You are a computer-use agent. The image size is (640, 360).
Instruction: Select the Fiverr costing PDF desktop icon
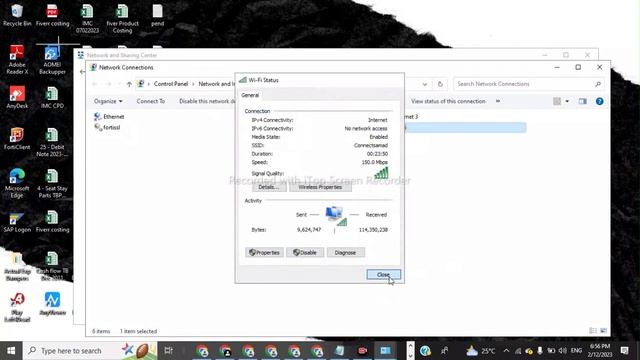pos(52,16)
